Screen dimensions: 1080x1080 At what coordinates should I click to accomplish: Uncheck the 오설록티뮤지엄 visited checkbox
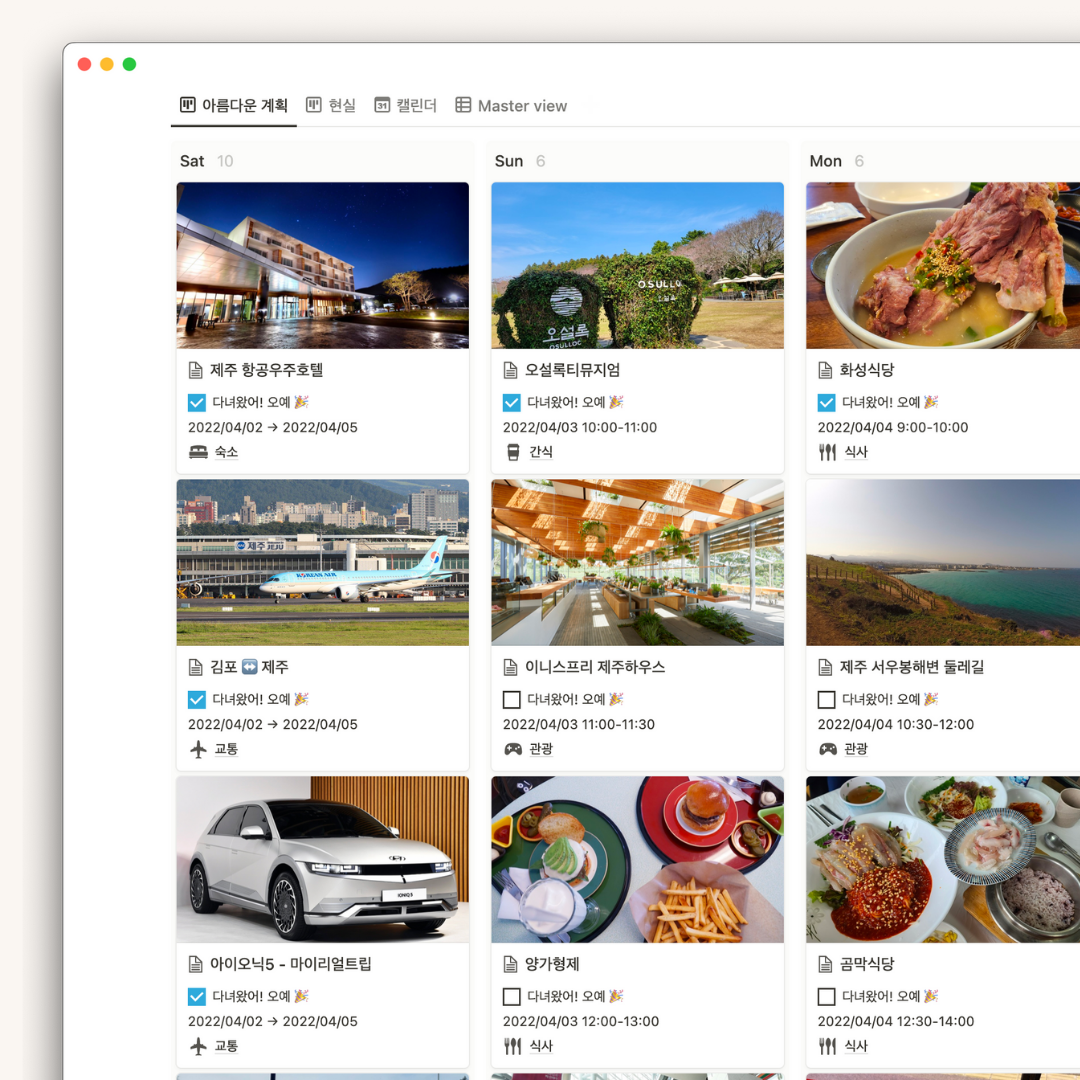coord(511,402)
